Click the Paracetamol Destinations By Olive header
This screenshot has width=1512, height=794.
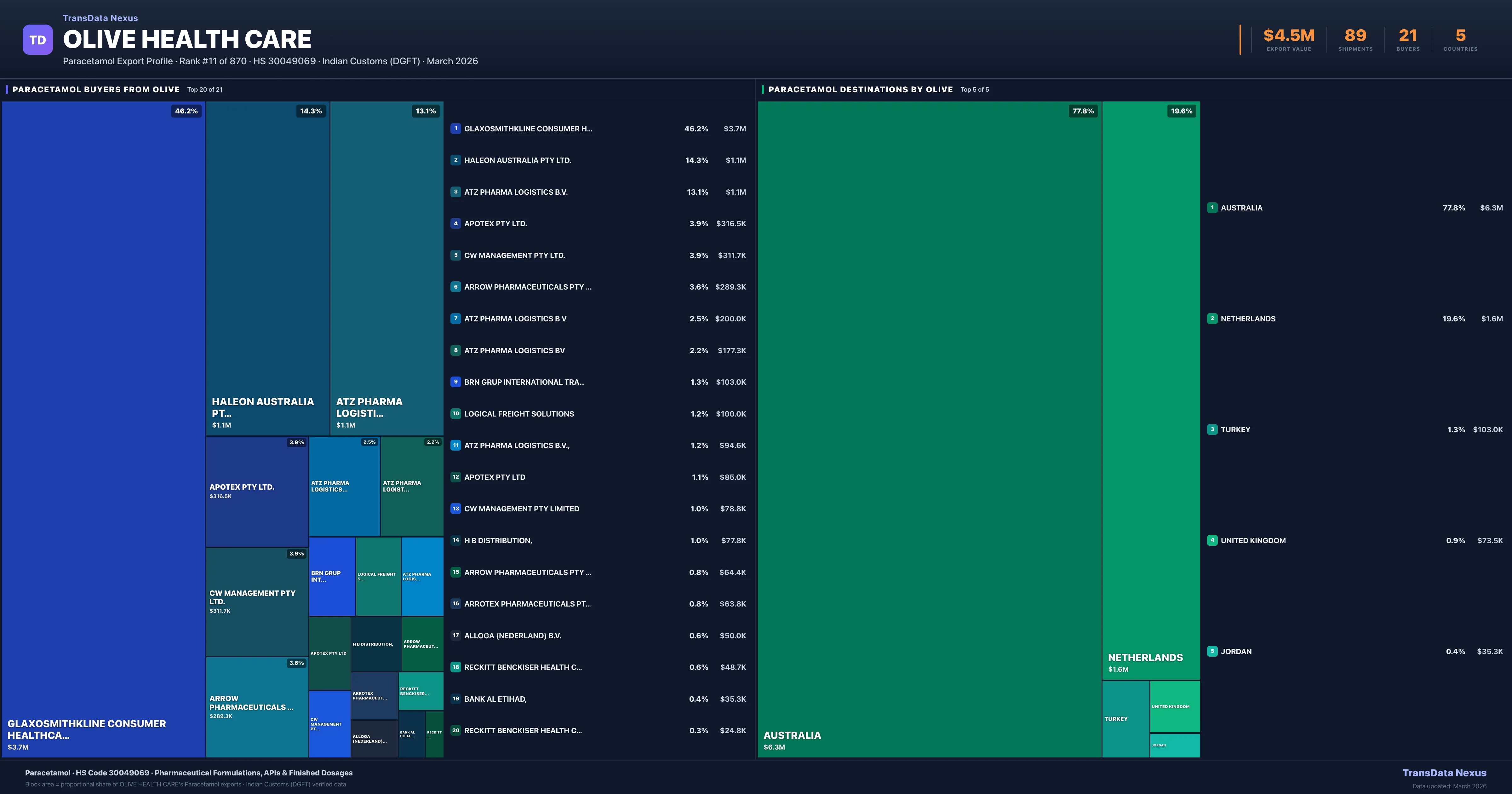861,90
